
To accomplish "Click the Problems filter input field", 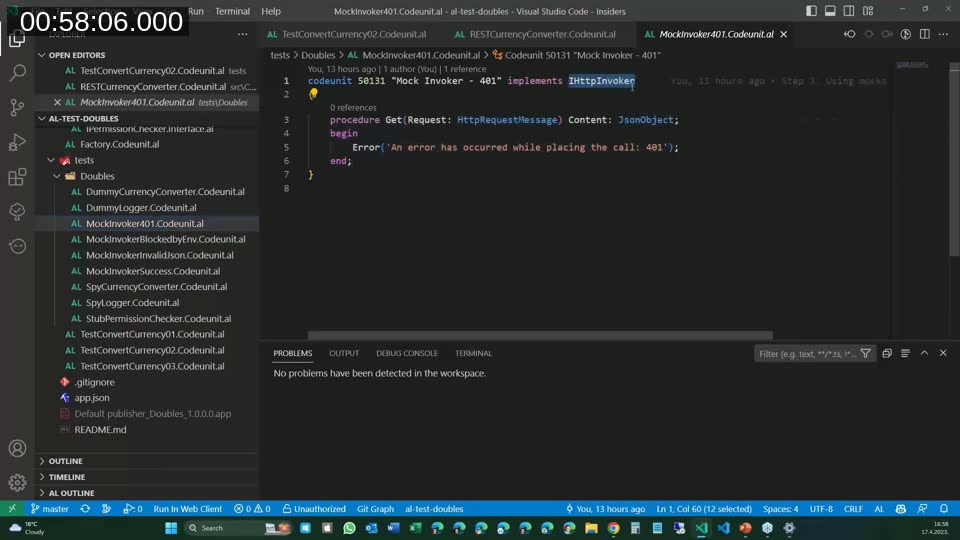I will 806,354.
